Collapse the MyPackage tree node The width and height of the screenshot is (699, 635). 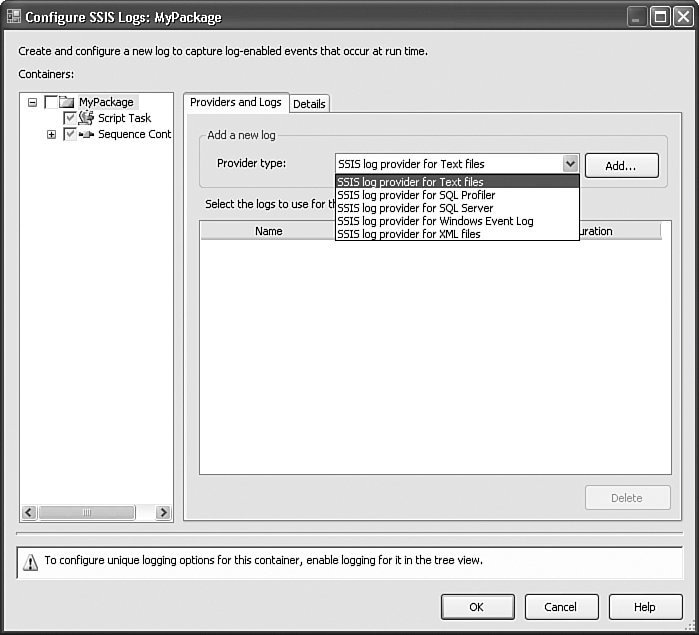pos(32,103)
